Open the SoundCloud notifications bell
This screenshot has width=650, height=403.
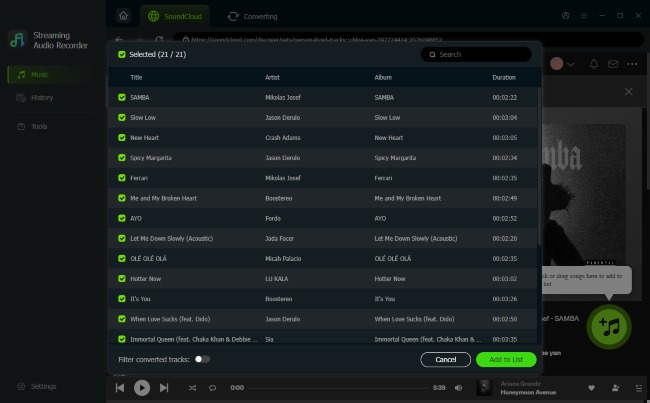click(x=594, y=64)
